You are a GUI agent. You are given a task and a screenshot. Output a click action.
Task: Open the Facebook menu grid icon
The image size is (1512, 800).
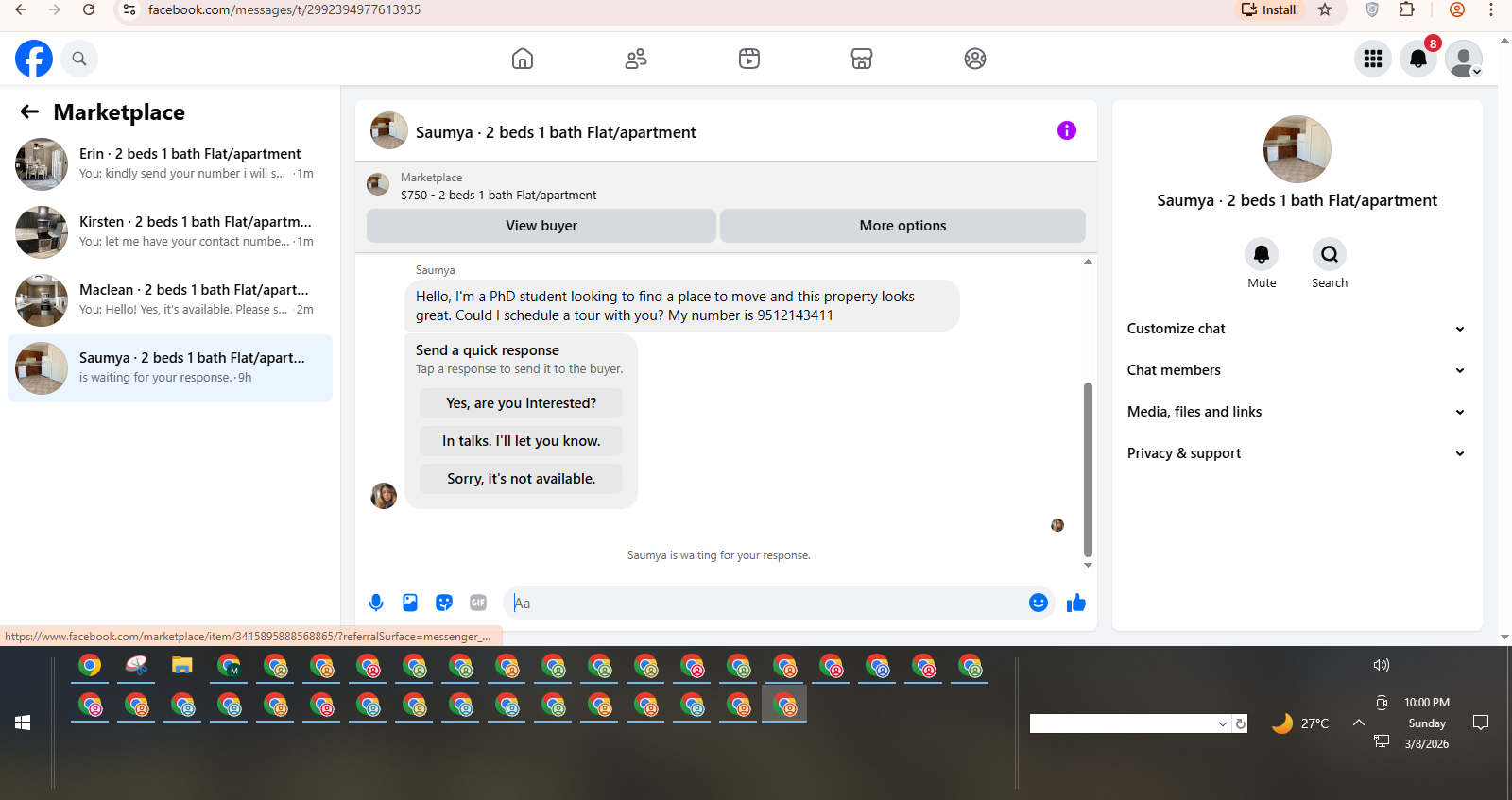[1373, 59]
